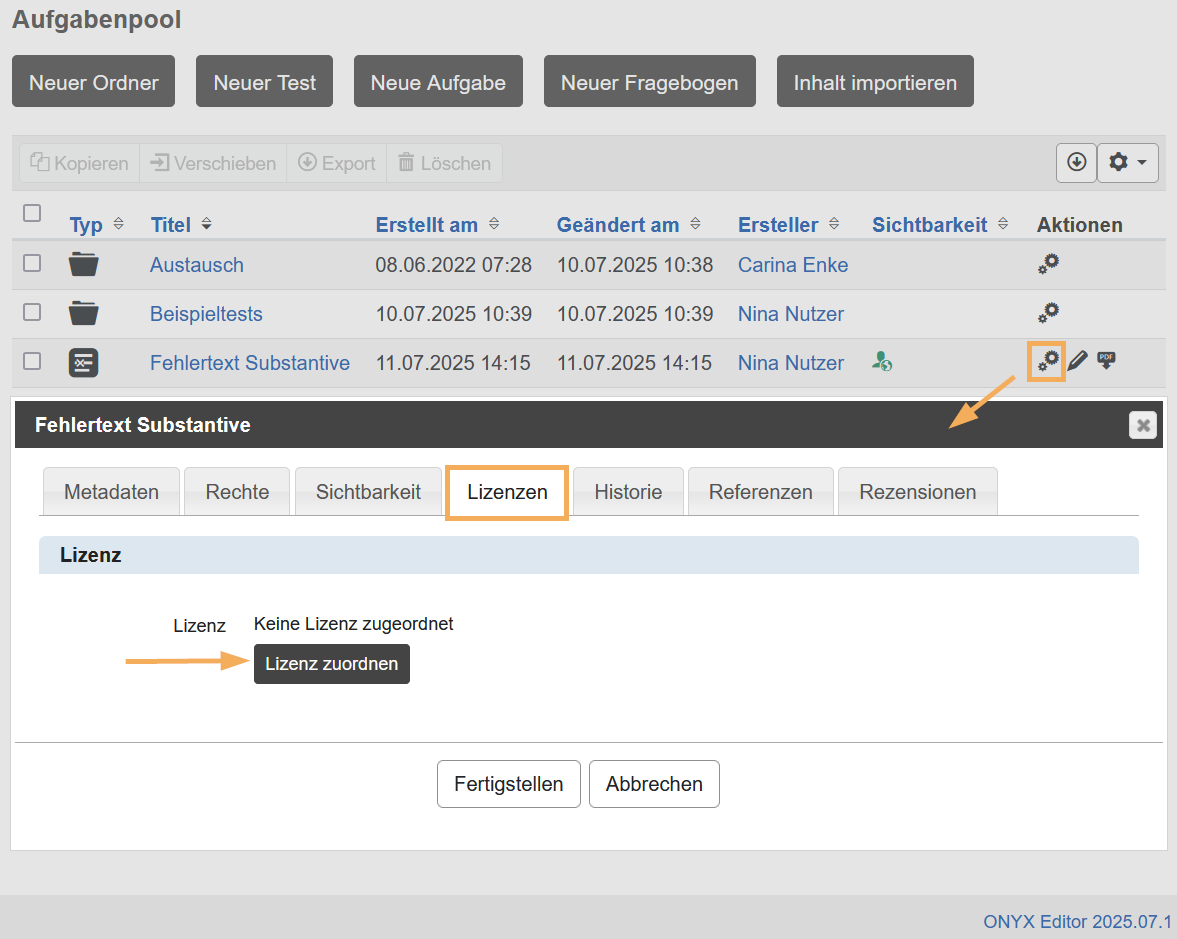
Task: Click the PDF export icon in Aktionen
Action: click(1106, 360)
